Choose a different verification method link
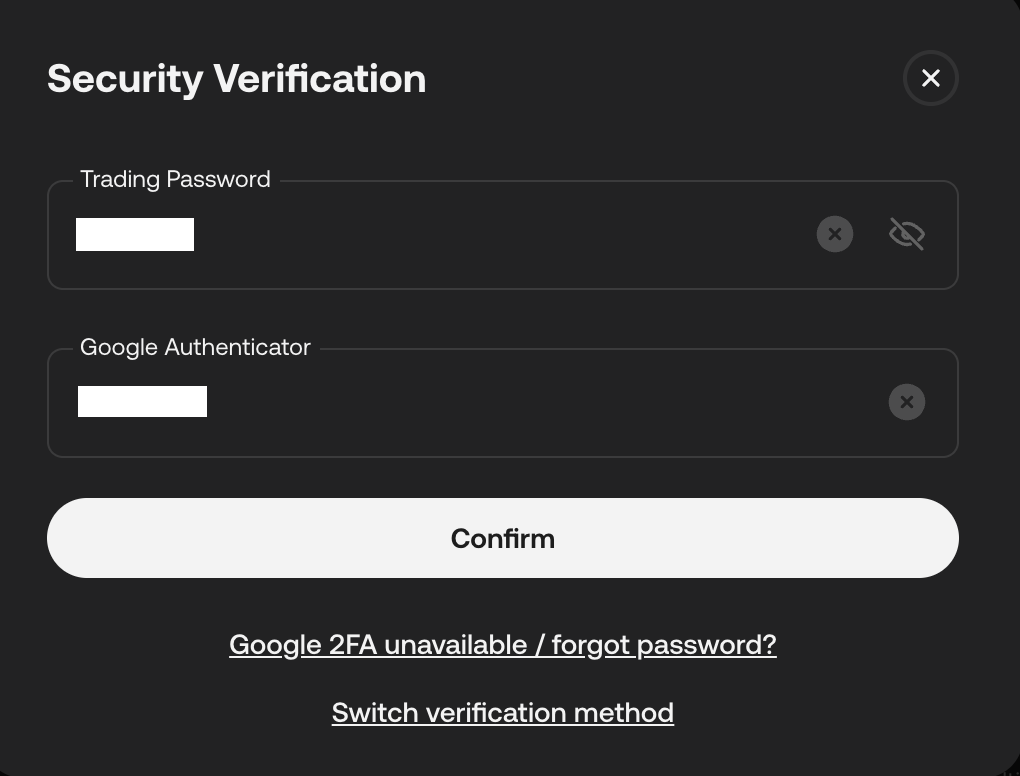The image size is (1020, 776). pyautogui.click(x=503, y=713)
